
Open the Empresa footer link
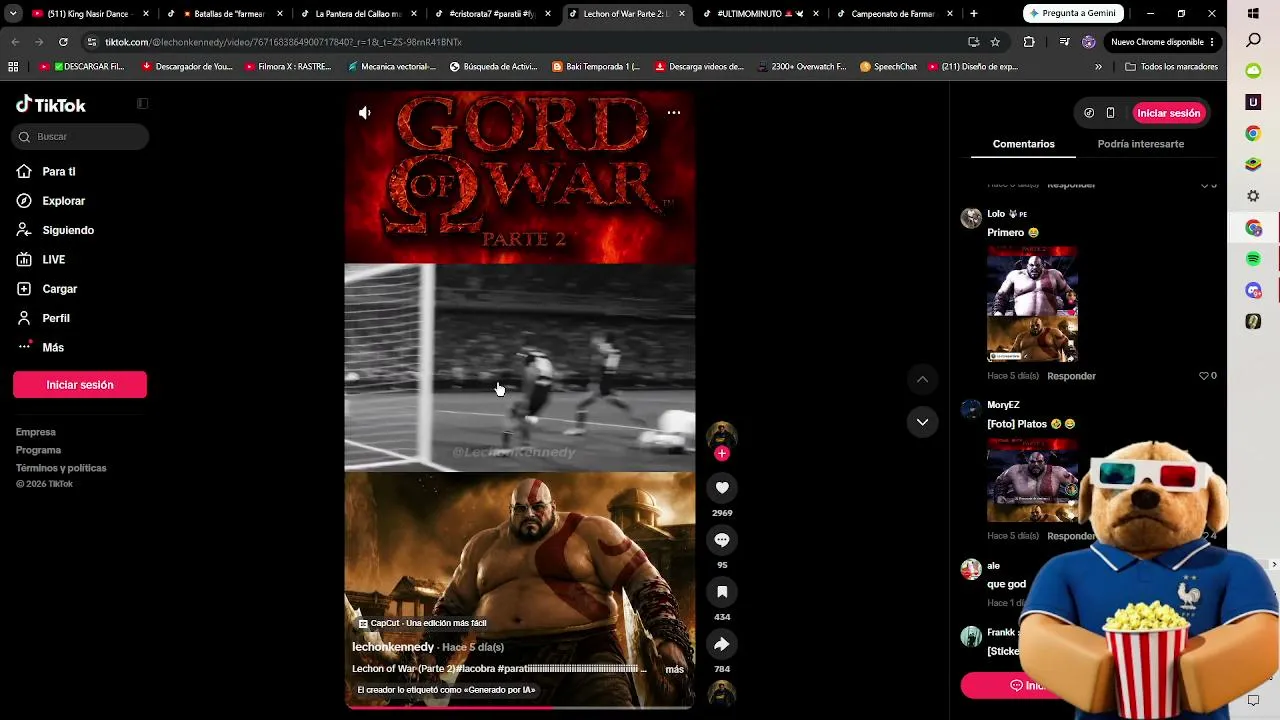pos(36,432)
